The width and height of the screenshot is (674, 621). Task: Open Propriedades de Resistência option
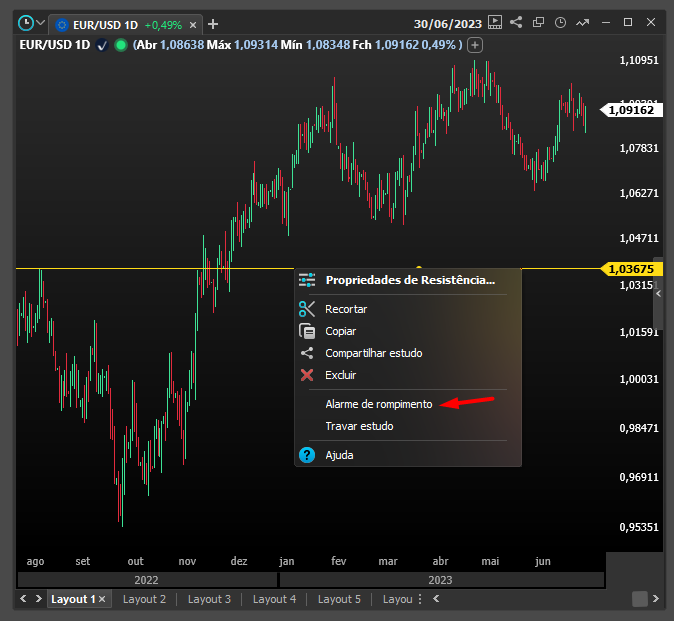click(x=409, y=280)
